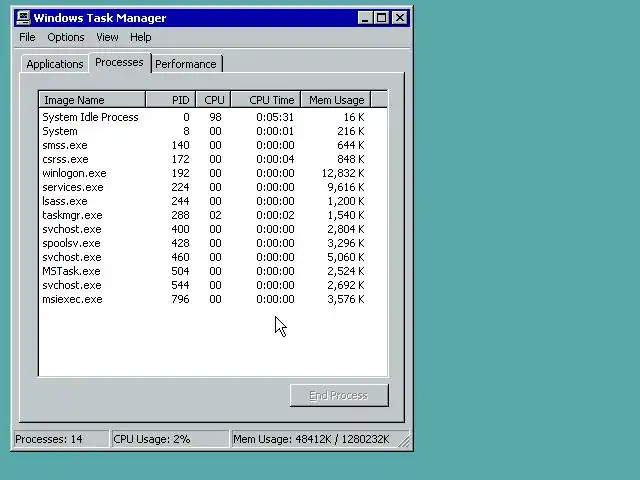This screenshot has height=480, width=640.
Task: Open the View menu
Action: 107,37
